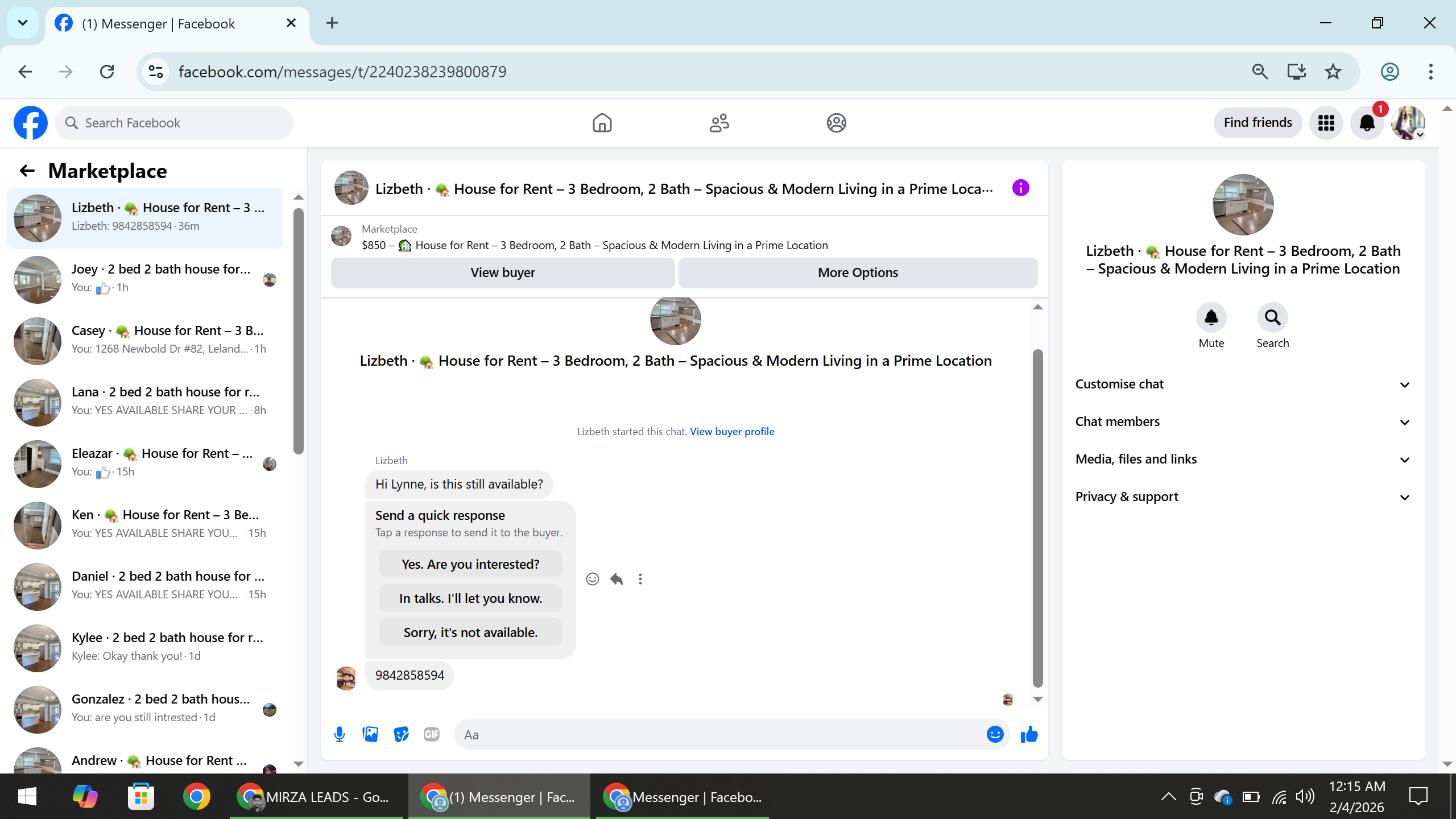Open the GIF picker icon
This screenshot has width=1456, height=819.
point(432,734)
